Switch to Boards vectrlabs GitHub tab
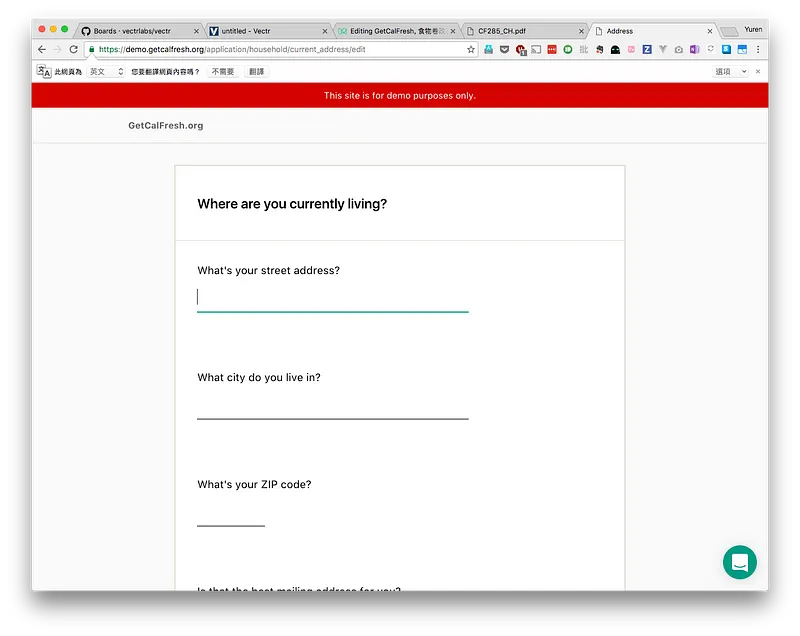The image size is (800, 636). pyautogui.click(x=139, y=31)
